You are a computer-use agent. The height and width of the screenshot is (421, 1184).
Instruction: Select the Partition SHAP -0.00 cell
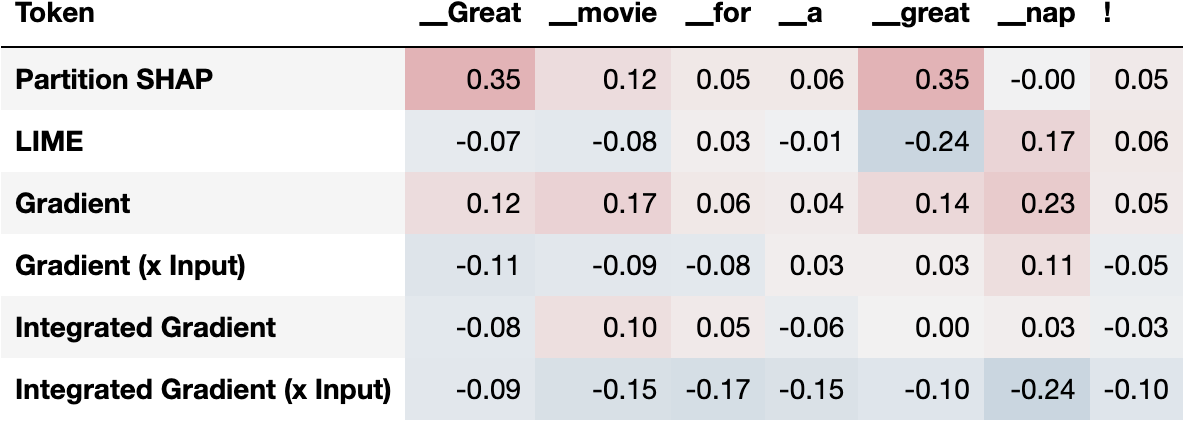(1043, 81)
